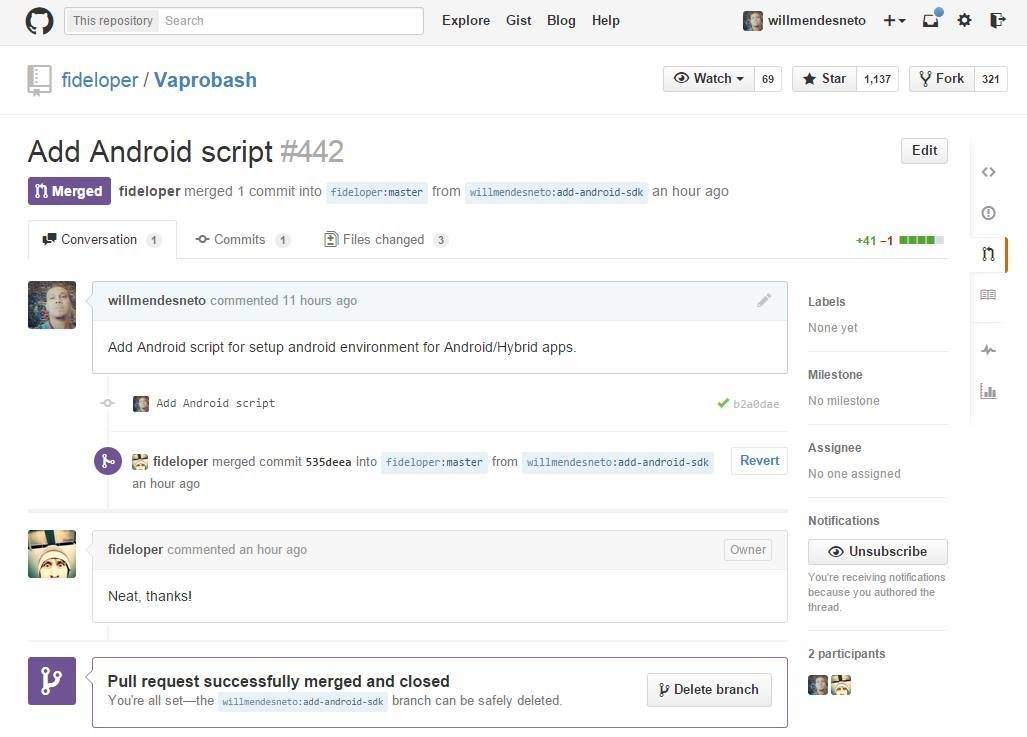The height and width of the screenshot is (737, 1027).
Task: View the 1,137 stargazers count
Action: 877,79
